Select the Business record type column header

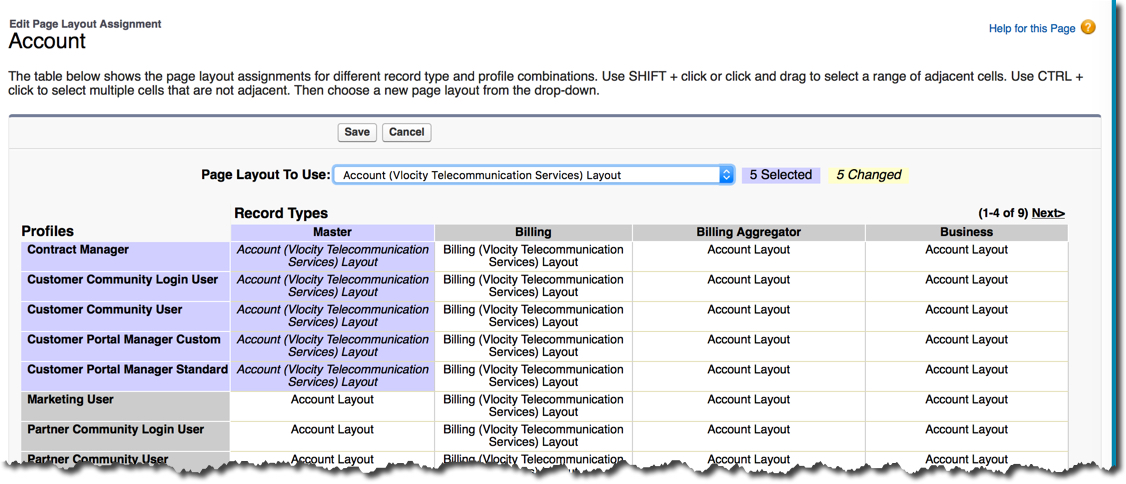(967, 232)
